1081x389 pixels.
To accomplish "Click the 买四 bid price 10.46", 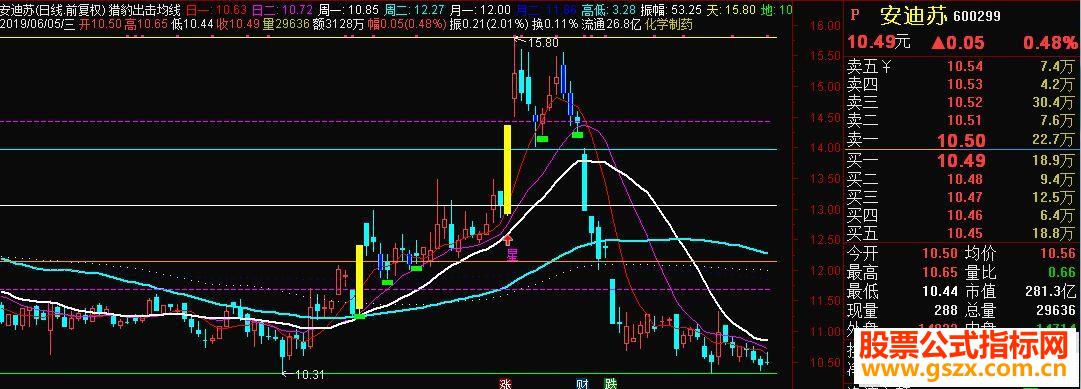I will (x=963, y=216).
